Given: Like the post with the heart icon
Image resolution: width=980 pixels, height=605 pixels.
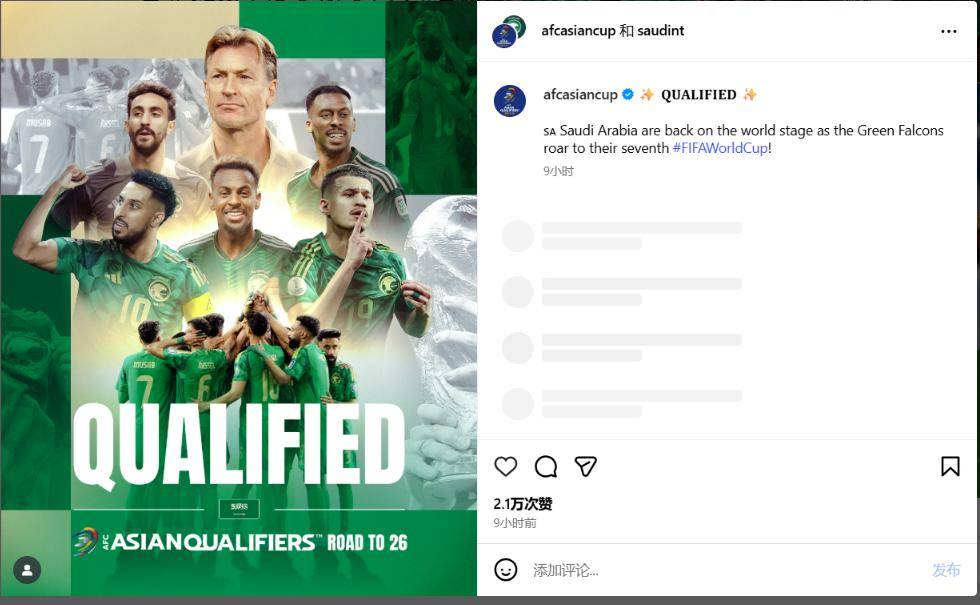Looking at the screenshot, I should pos(506,466).
